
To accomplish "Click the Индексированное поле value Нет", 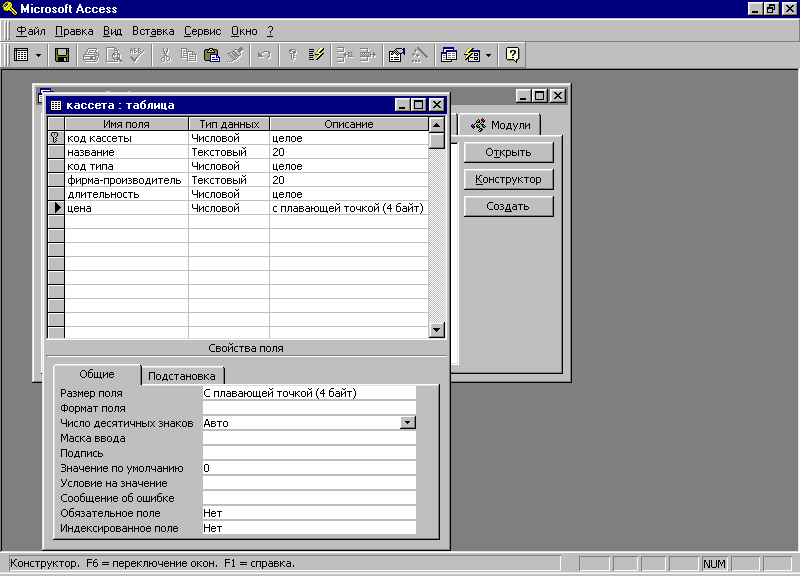I will click(x=309, y=528).
